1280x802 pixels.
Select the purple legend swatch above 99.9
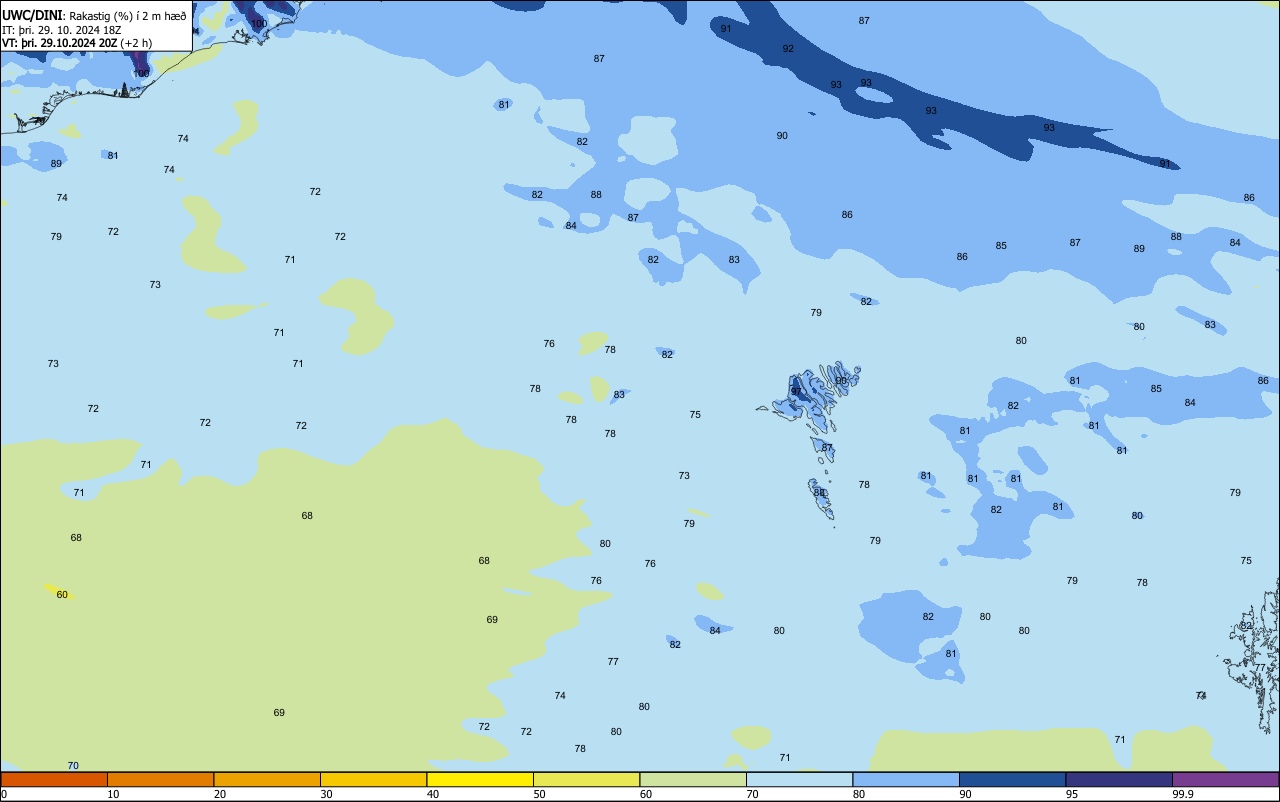coord(1225,779)
